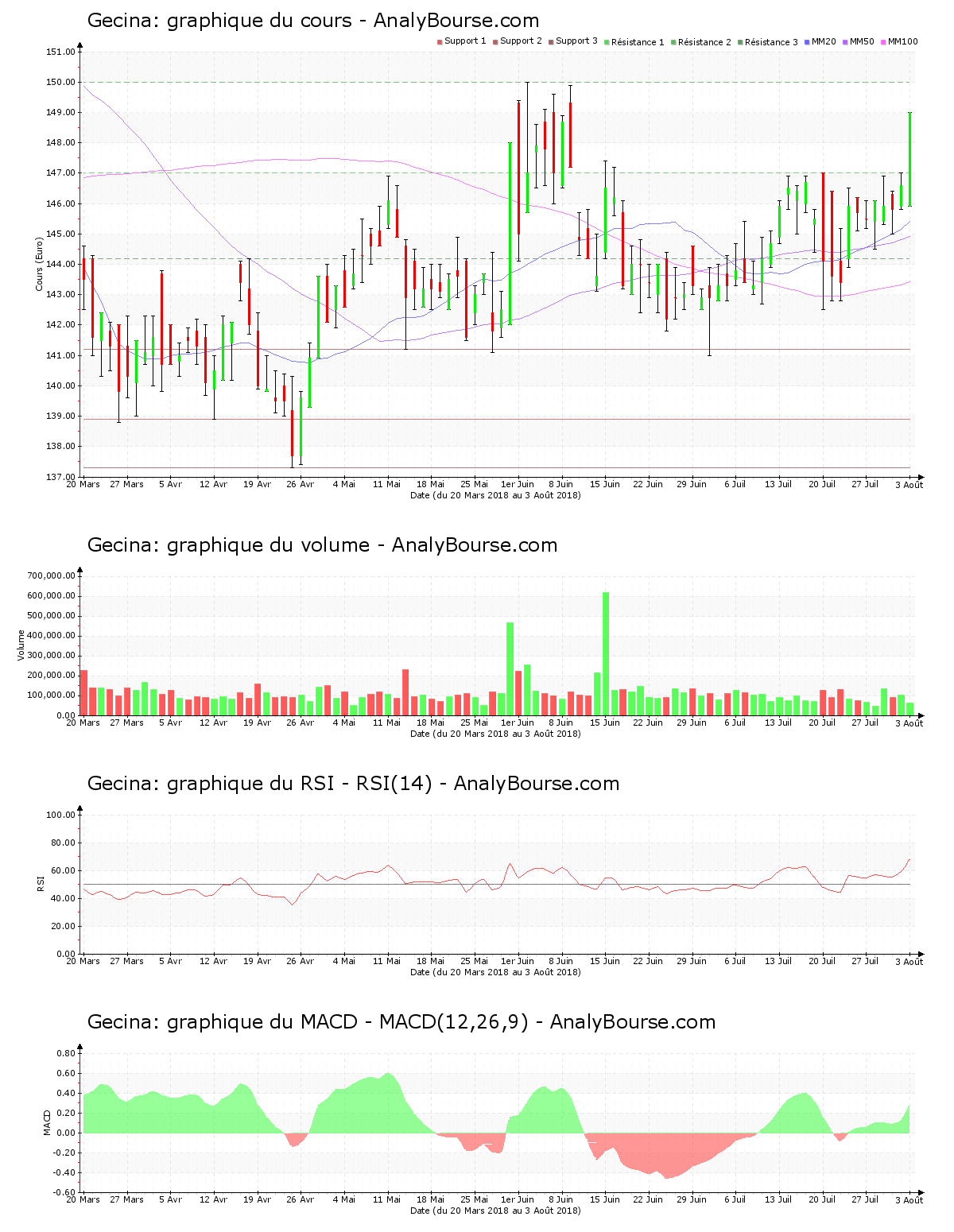Click the 0.80 MACD axis value
This screenshot has width=954, height=1232.
click(x=66, y=1053)
